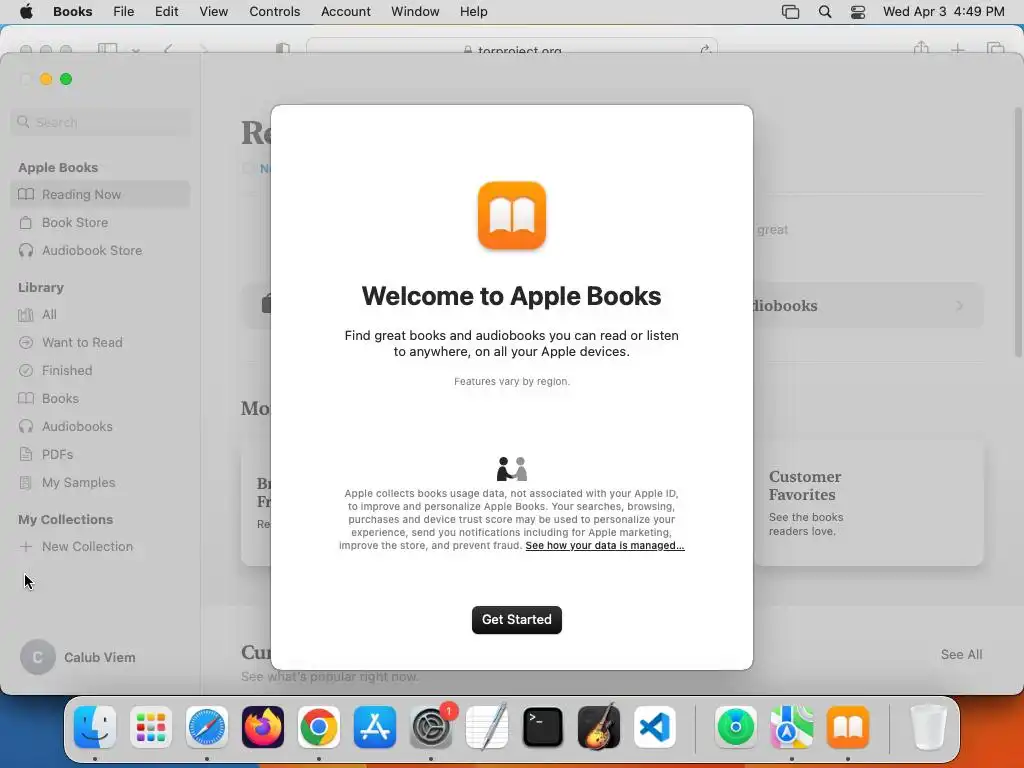
Task: Expand the audiobooks row chevron
Action: [959, 306]
